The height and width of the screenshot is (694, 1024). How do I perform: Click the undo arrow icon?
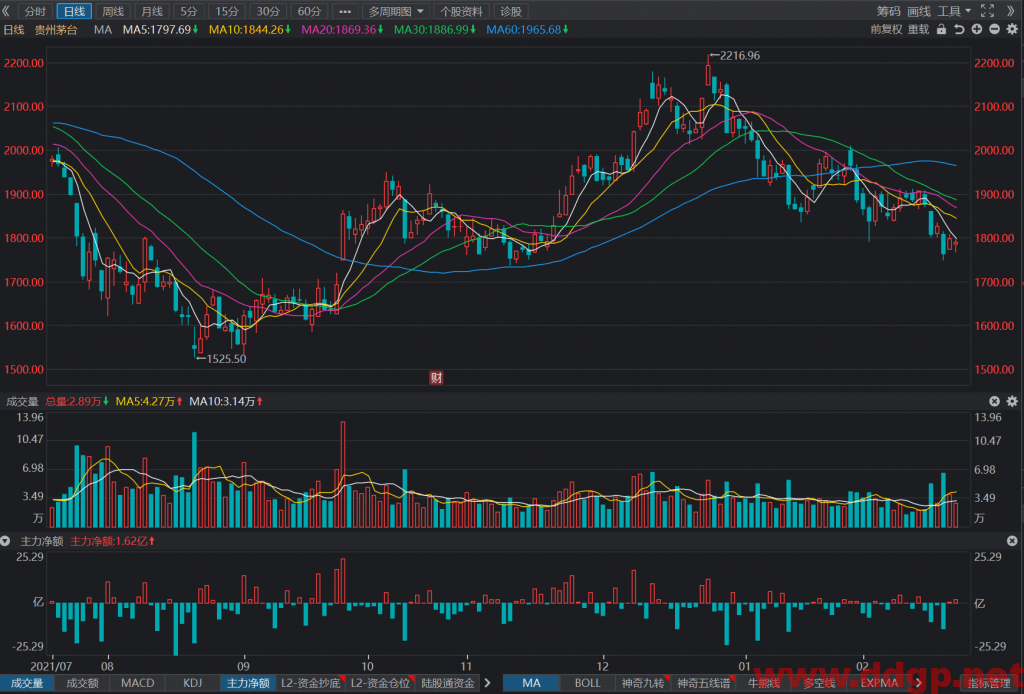(959, 29)
